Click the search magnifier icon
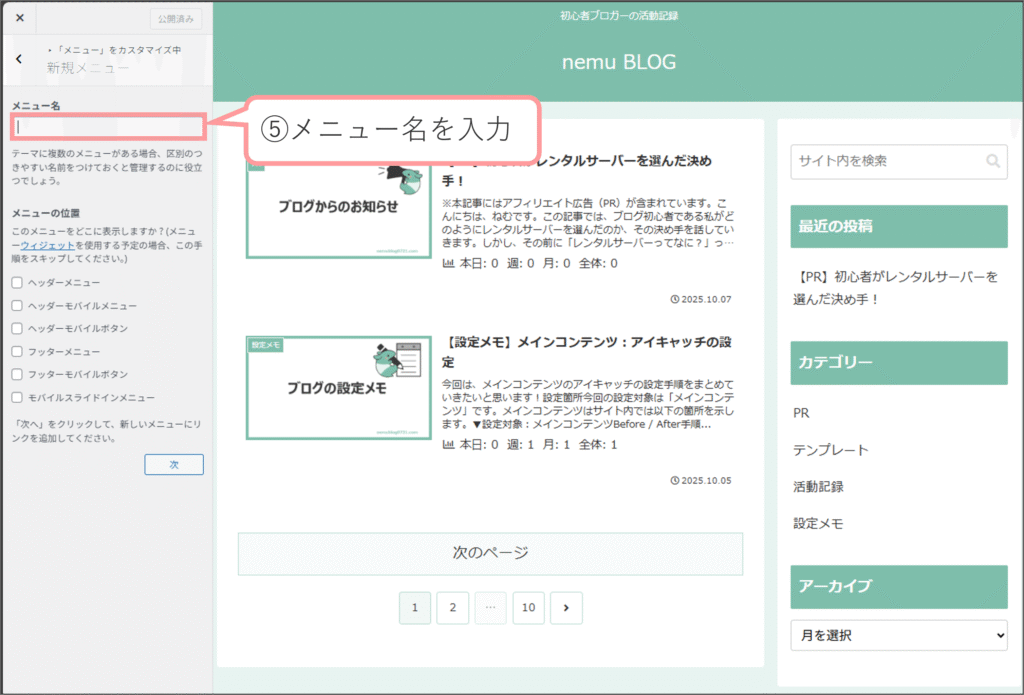 pos(992,161)
